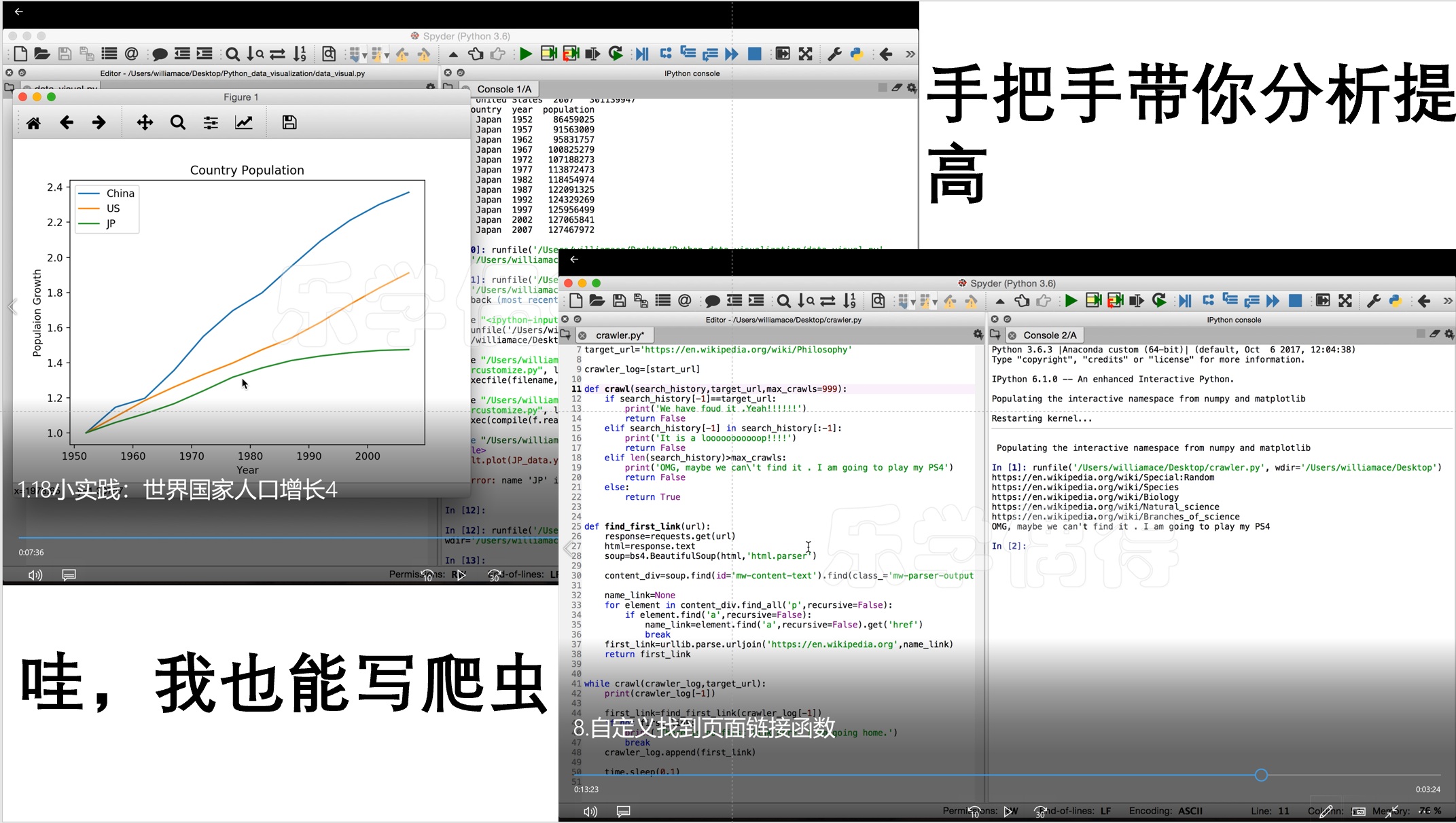The width and height of the screenshot is (1456, 823).
Task: Open console options gear beside Console 1/A
Action: click(911, 88)
